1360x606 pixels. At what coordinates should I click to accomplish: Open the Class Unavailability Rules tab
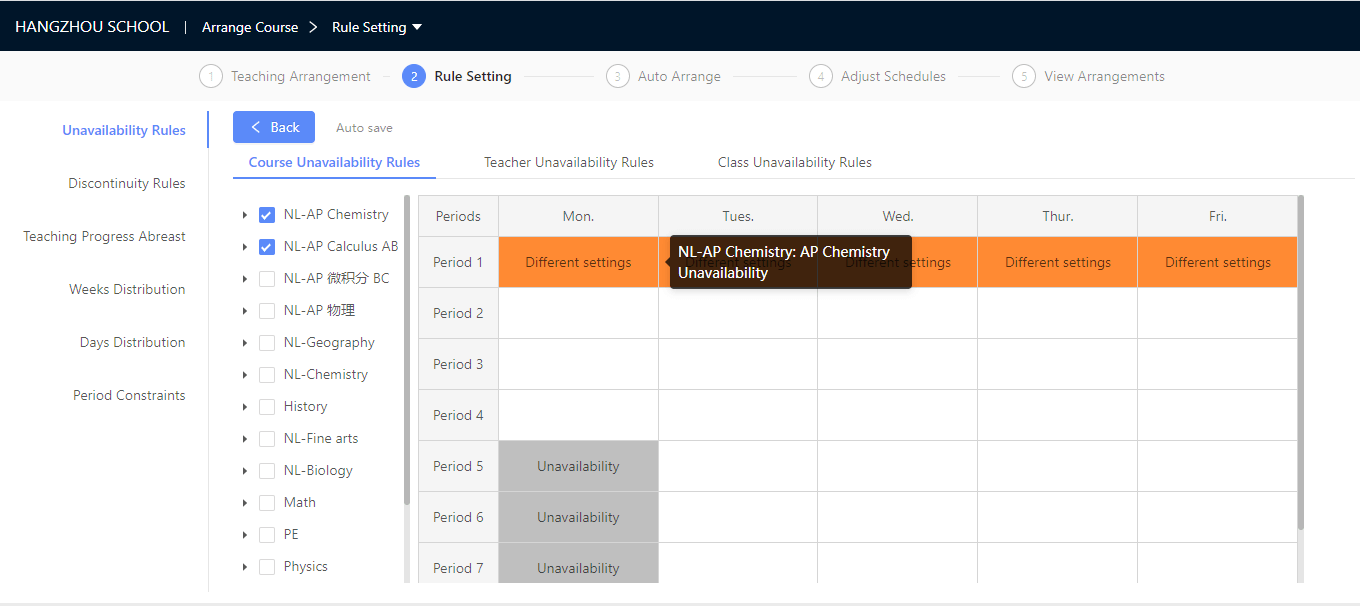[x=795, y=162]
